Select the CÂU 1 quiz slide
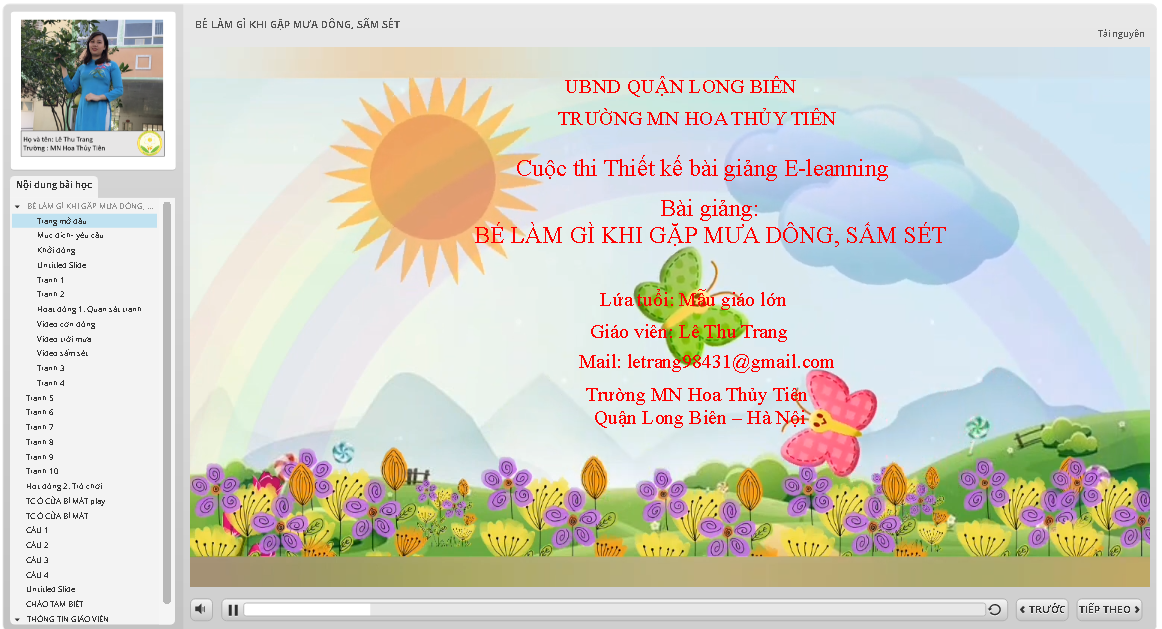This screenshot has height=629, width=1162. tap(37, 530)
